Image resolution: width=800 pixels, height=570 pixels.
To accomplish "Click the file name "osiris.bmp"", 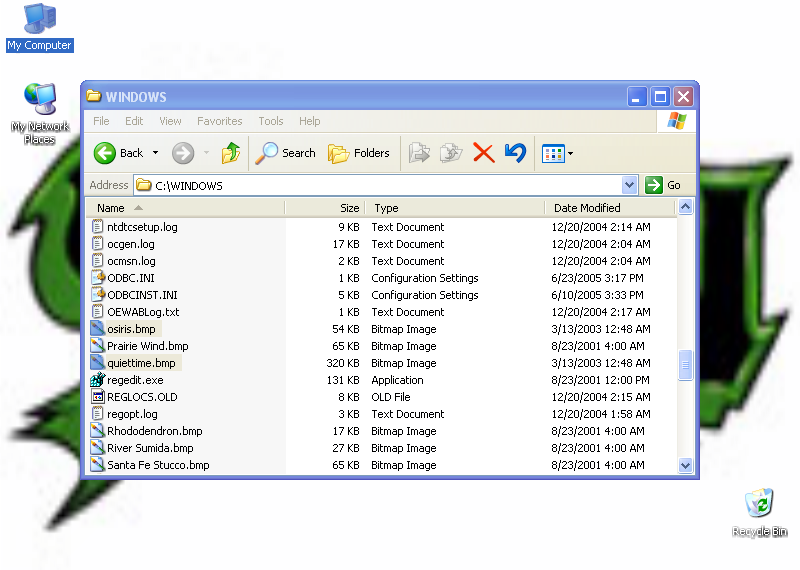I will 131,329.
